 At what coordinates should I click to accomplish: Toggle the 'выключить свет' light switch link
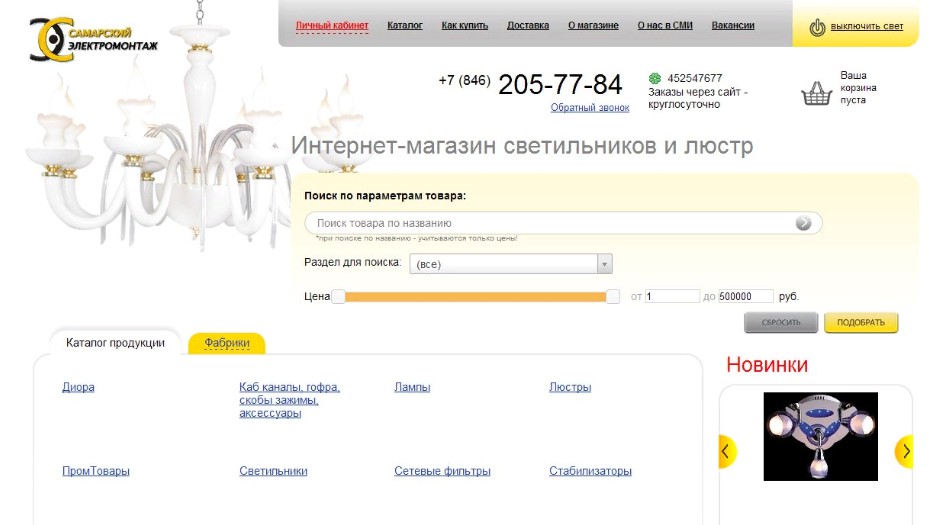[866, 27]
